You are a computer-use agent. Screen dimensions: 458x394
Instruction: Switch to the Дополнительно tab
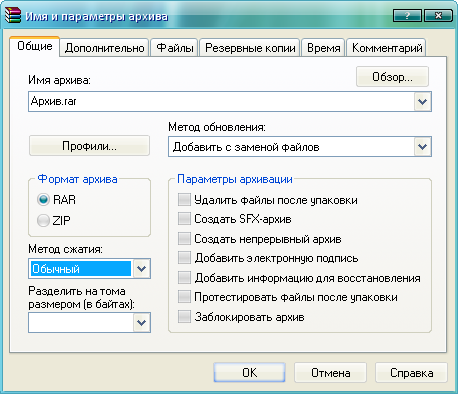(105, 48)
